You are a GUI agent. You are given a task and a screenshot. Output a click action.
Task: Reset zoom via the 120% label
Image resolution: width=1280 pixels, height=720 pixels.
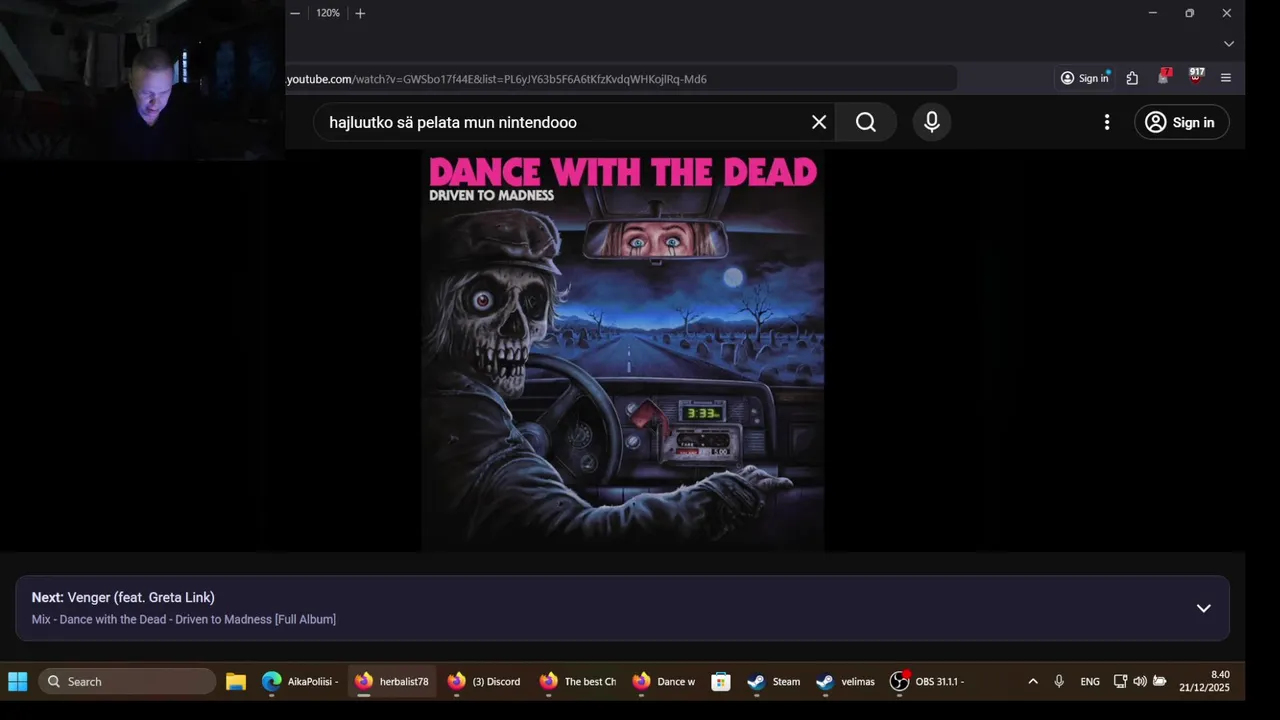click(328, 13)
